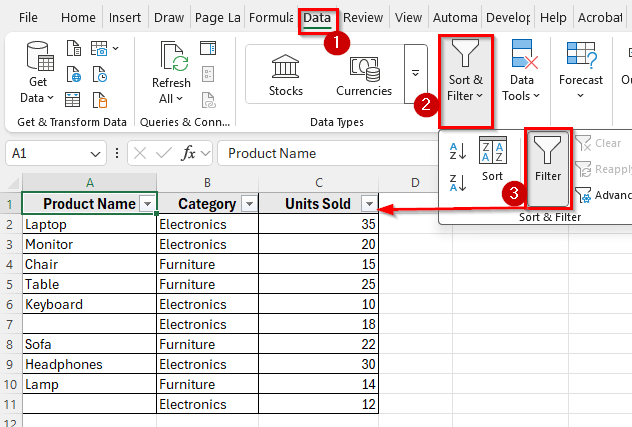The width and height of the screenshot is (632, 427).
Task: Select the Data ribbon tab
Action: (317, 19)
